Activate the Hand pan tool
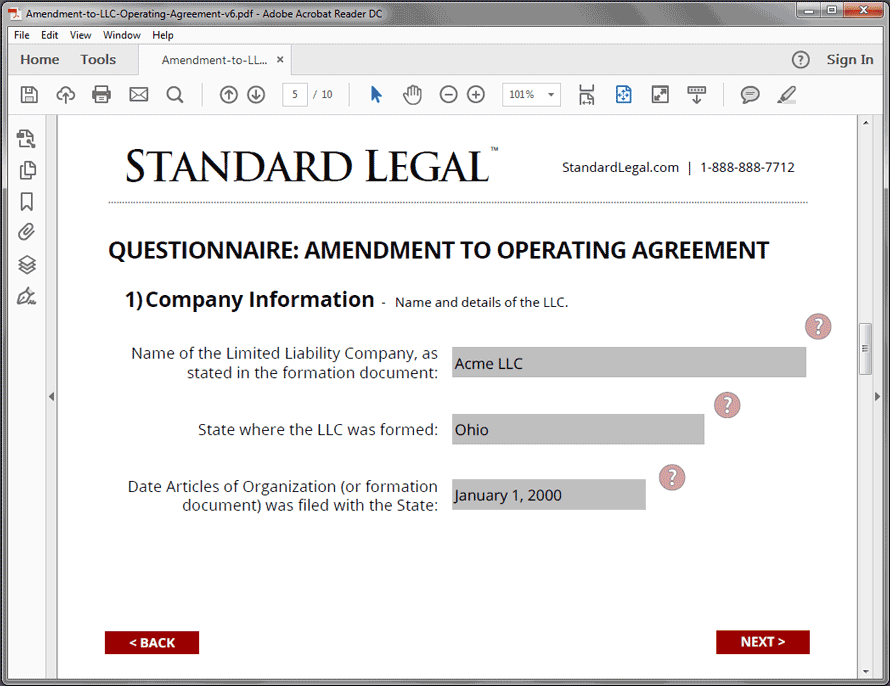 [412, 94]
